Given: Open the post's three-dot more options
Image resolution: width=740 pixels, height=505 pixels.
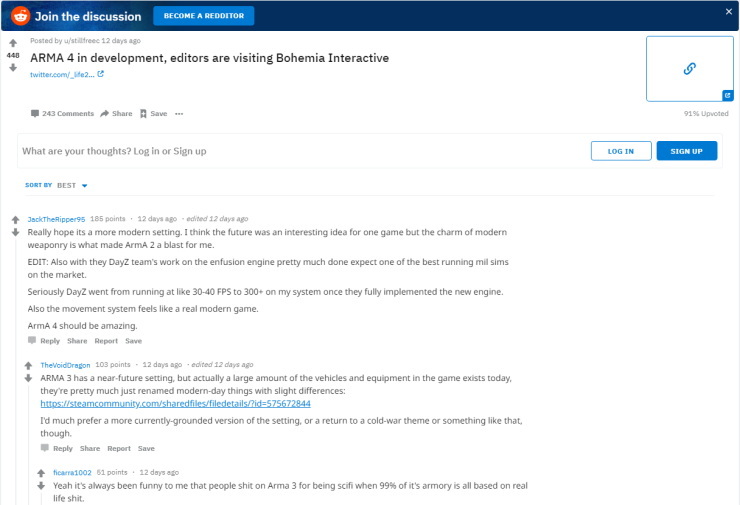Looking at the screenshot, I should 179,114.
